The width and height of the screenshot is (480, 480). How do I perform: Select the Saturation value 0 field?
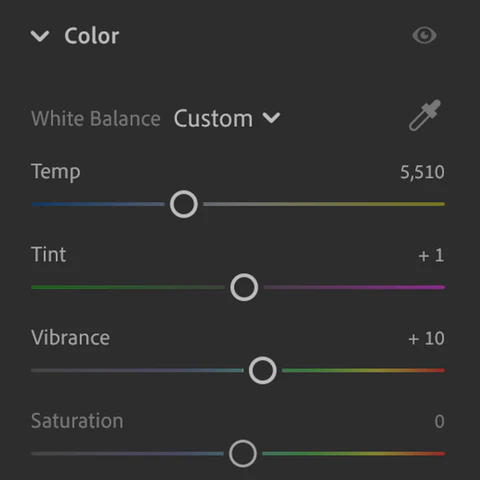[439, 422]
